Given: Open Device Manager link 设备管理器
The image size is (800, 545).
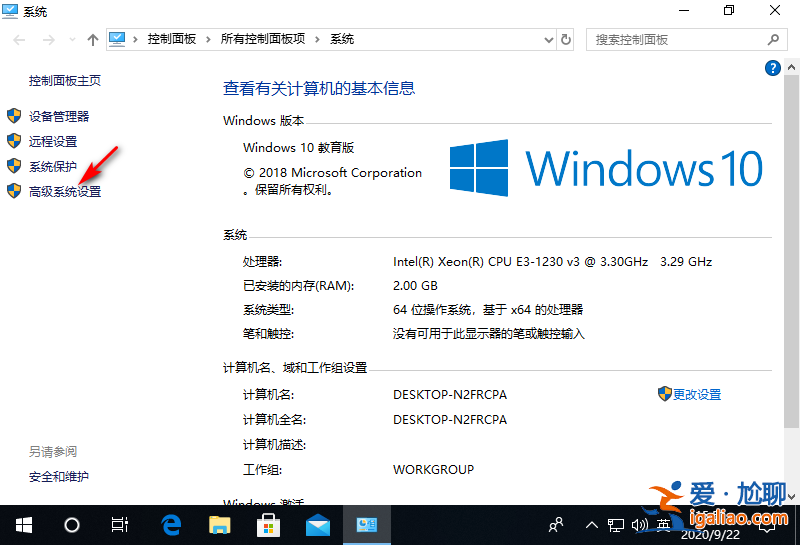Looking at the screenshot, I should [x=59, y=116].
